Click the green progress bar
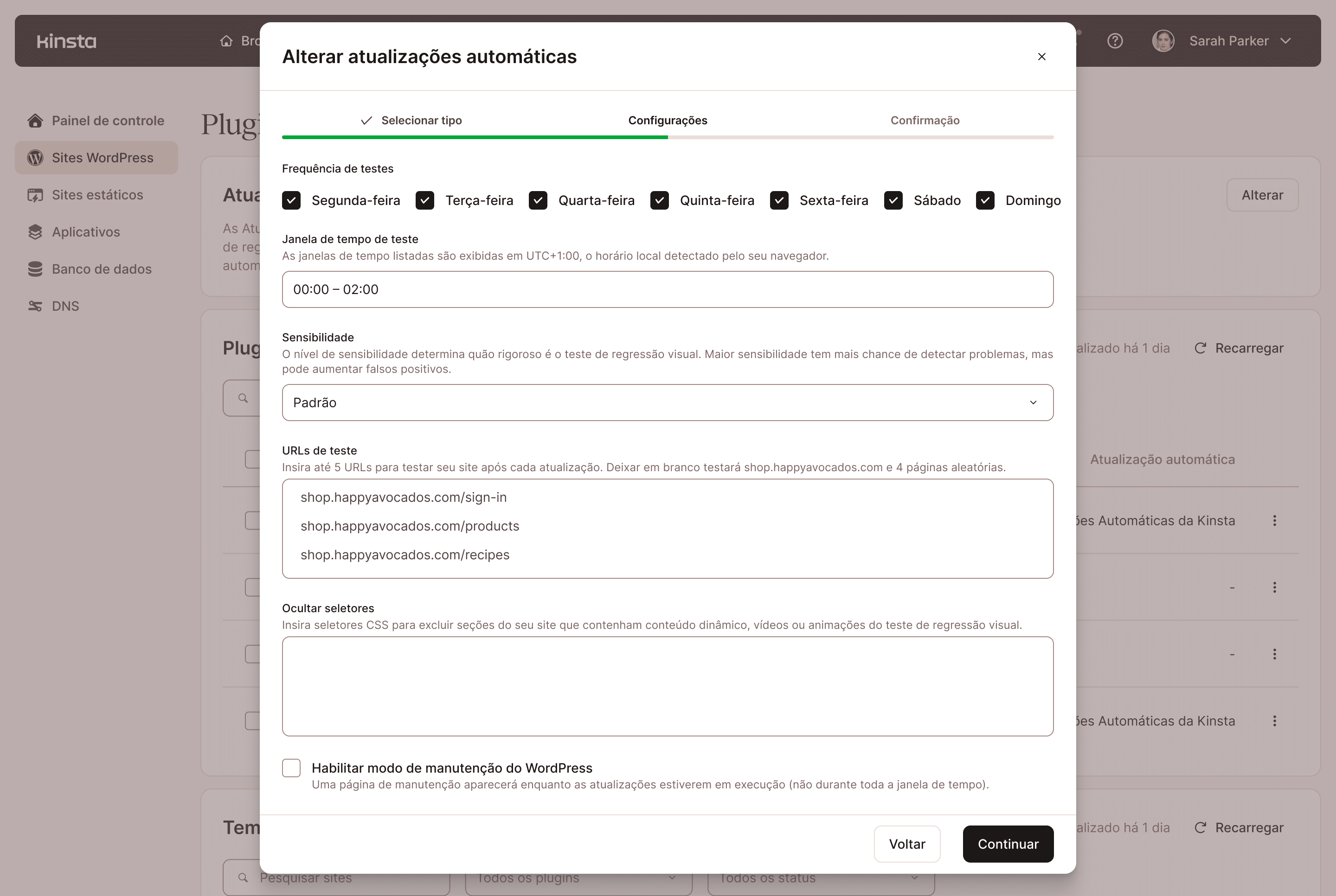 pyautogui.click(x=474, y=137)
